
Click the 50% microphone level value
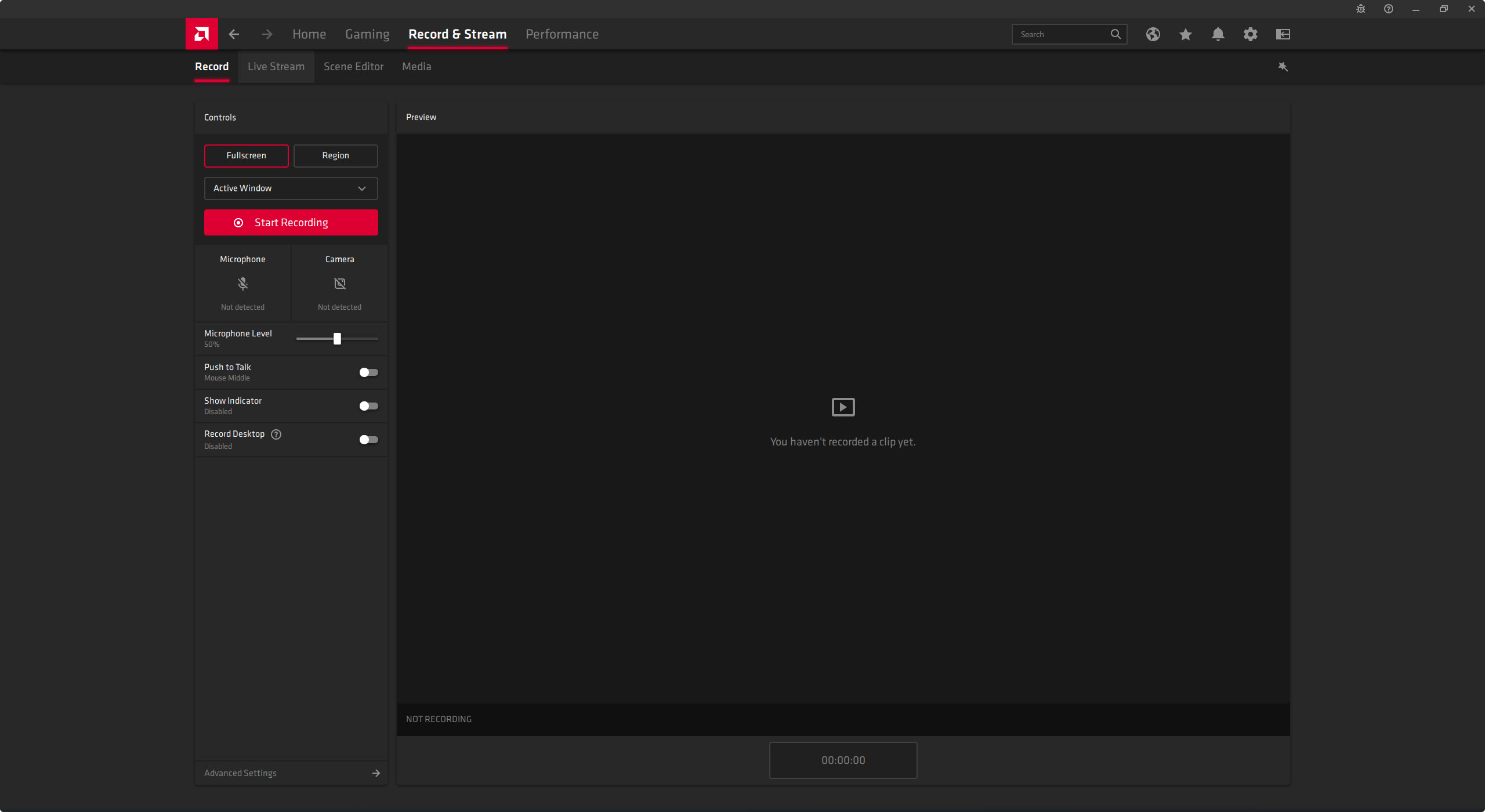pyautogui.click(x=212, y=345)
